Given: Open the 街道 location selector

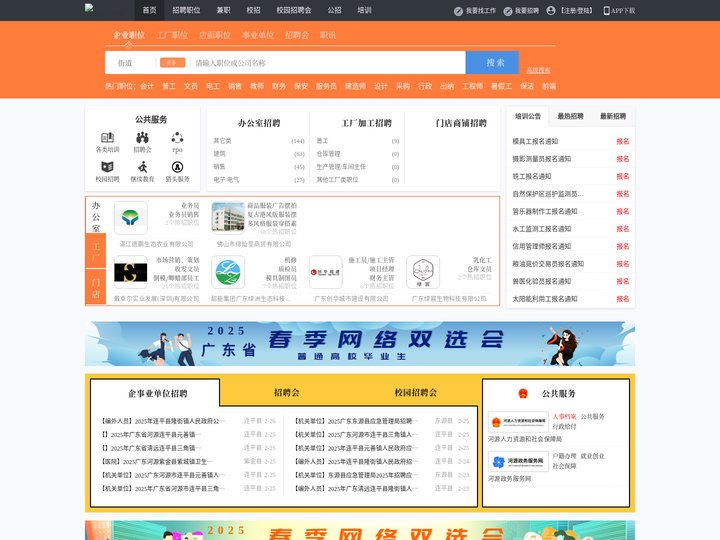Looking at the screenshot, I should coord(125,63).
